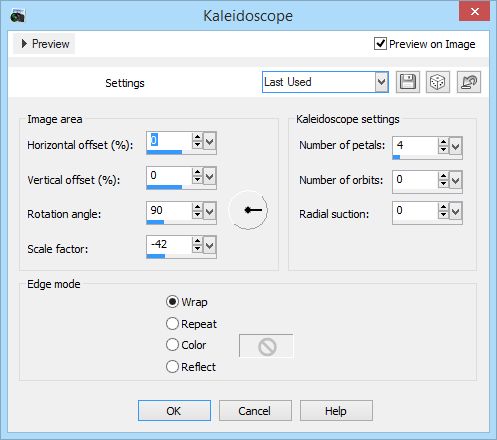The width and height of the screenshot is (497, 440).
Task: Decrease the Scale factor spinner down
Action: tap(197, 249)
